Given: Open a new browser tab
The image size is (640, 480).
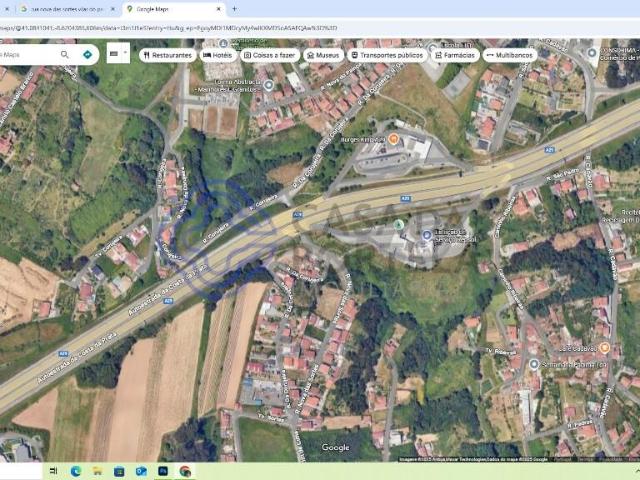Looking at the screenshot, I should pos(235,9).
